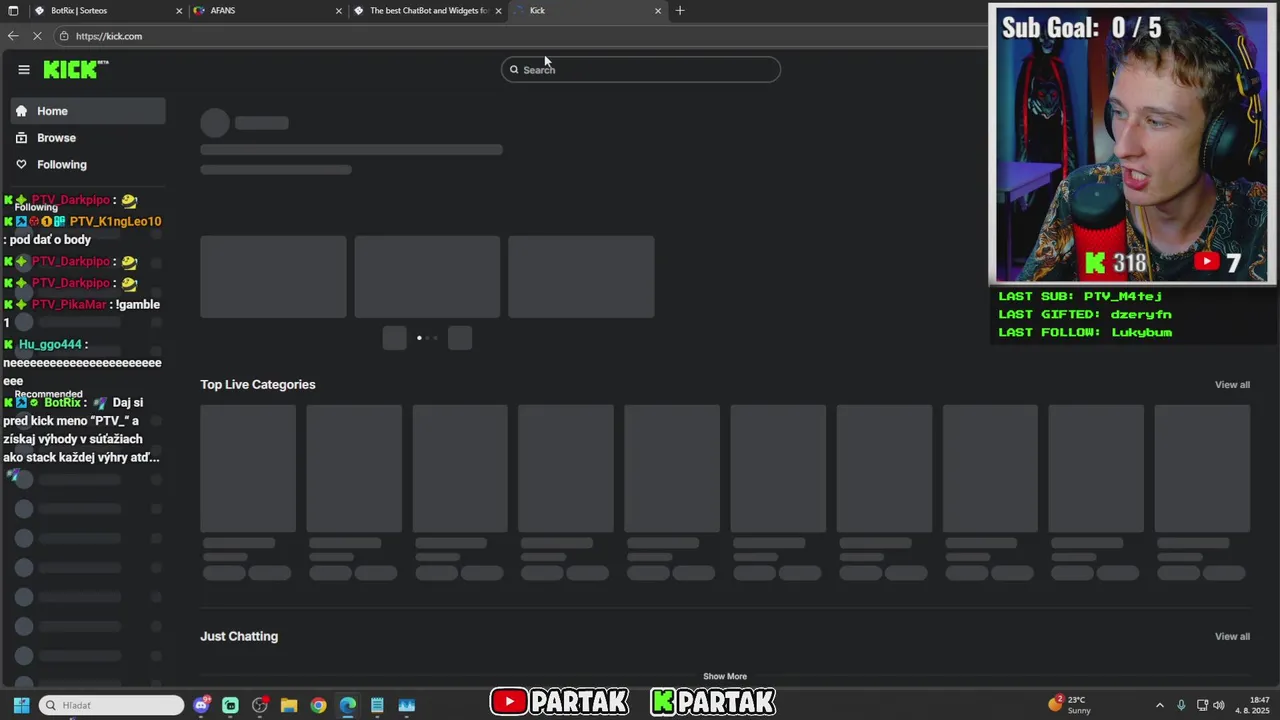The image size is (1280, 720).
Task: Open network settings tray icon
Action: (1202, 705)
